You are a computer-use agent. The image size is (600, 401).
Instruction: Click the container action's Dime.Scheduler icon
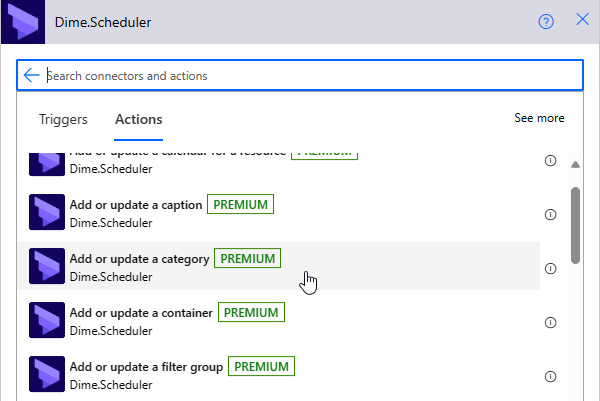click(x=47, y=321)
